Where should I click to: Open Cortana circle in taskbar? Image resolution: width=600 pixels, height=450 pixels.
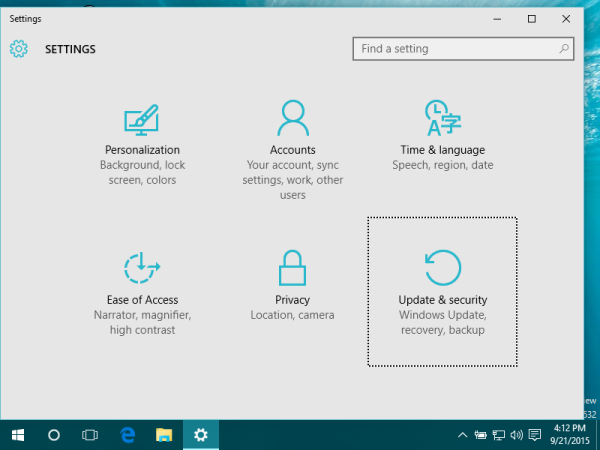pos(54,435)
